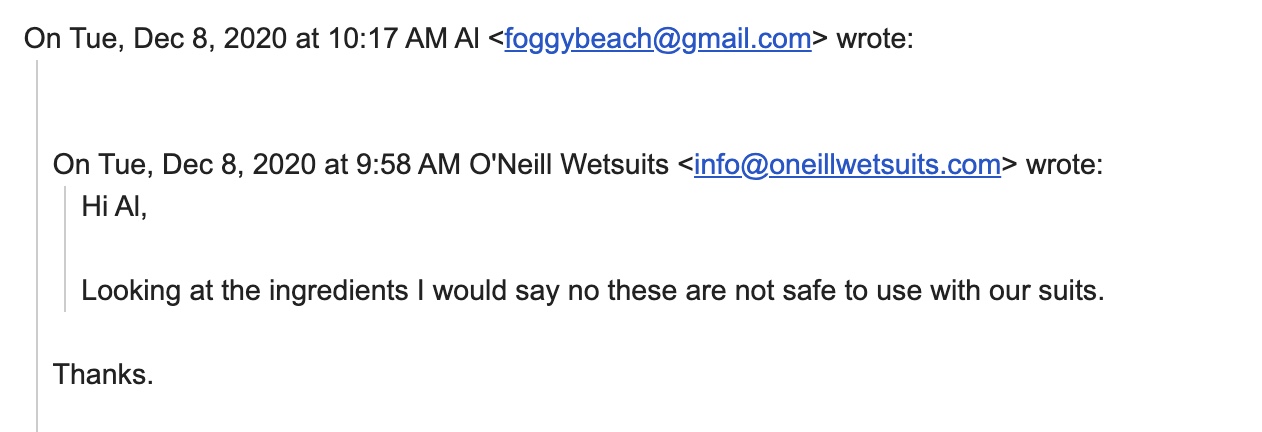This screenshot has height=432, width=1262.
Task: Click the "Hi Al," greeting line
Action: [x=114, y=207]
